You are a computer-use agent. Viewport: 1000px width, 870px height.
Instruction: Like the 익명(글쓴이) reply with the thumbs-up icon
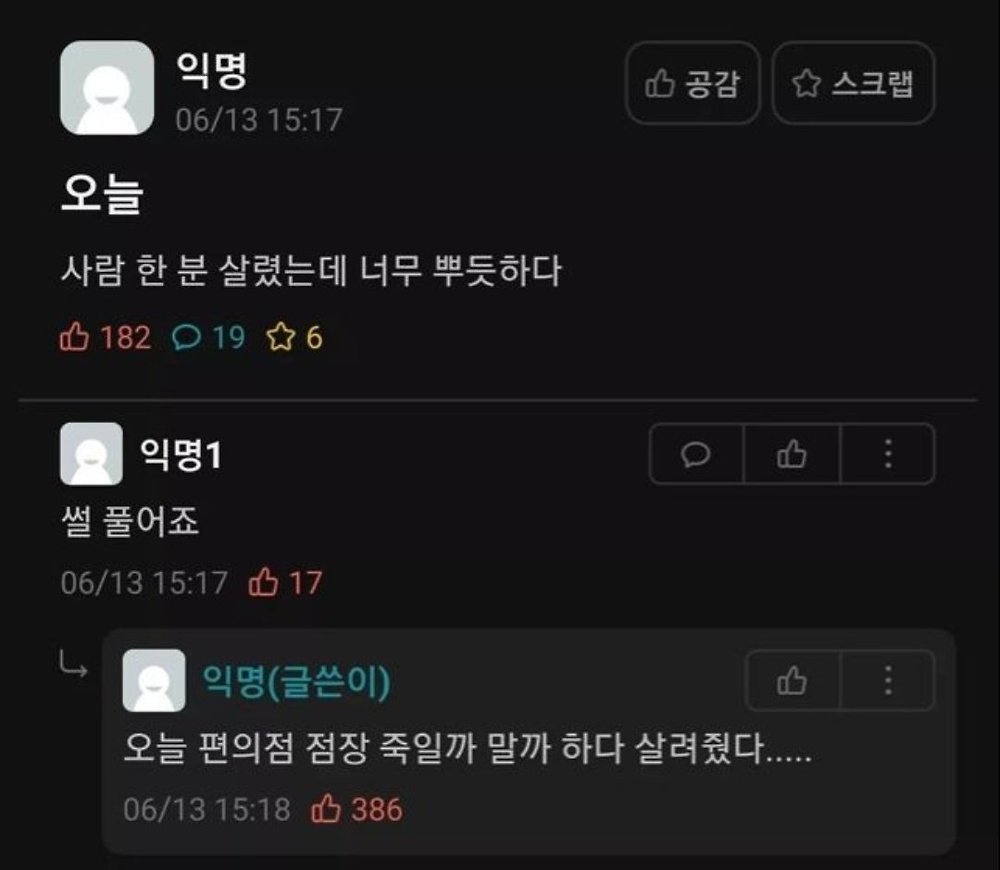[792, 681]
